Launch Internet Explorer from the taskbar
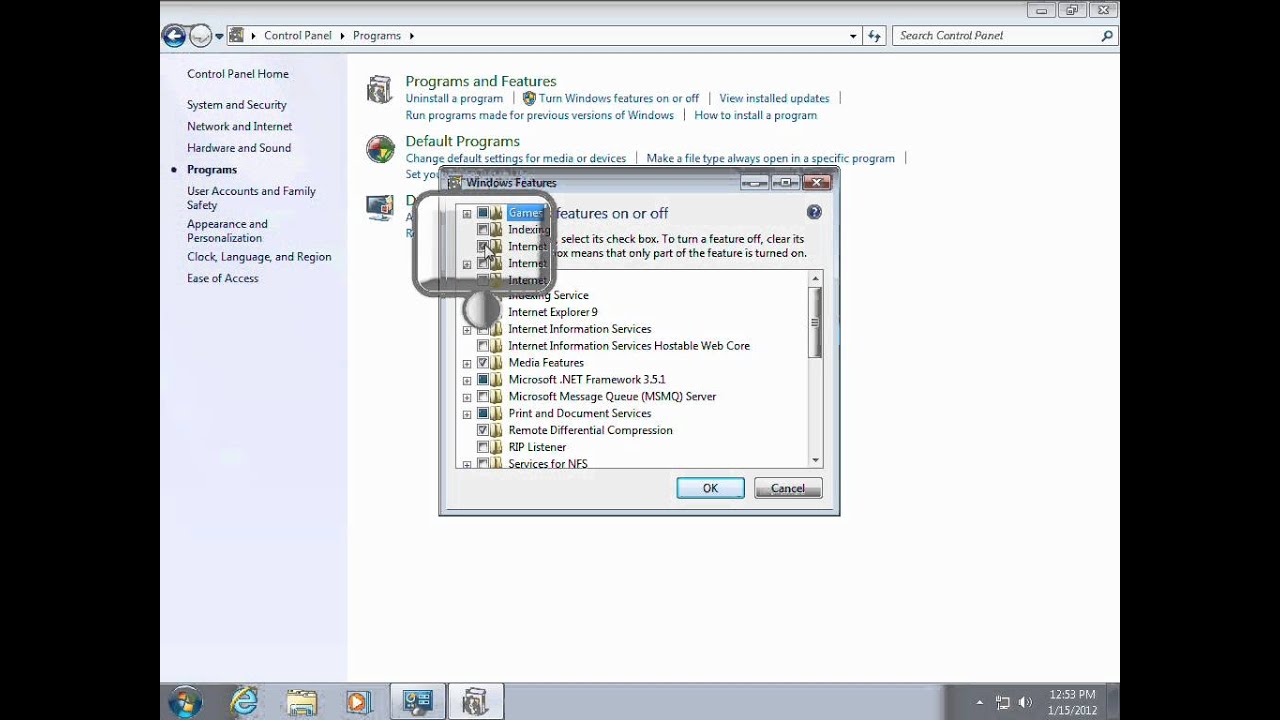 (244, 702)
